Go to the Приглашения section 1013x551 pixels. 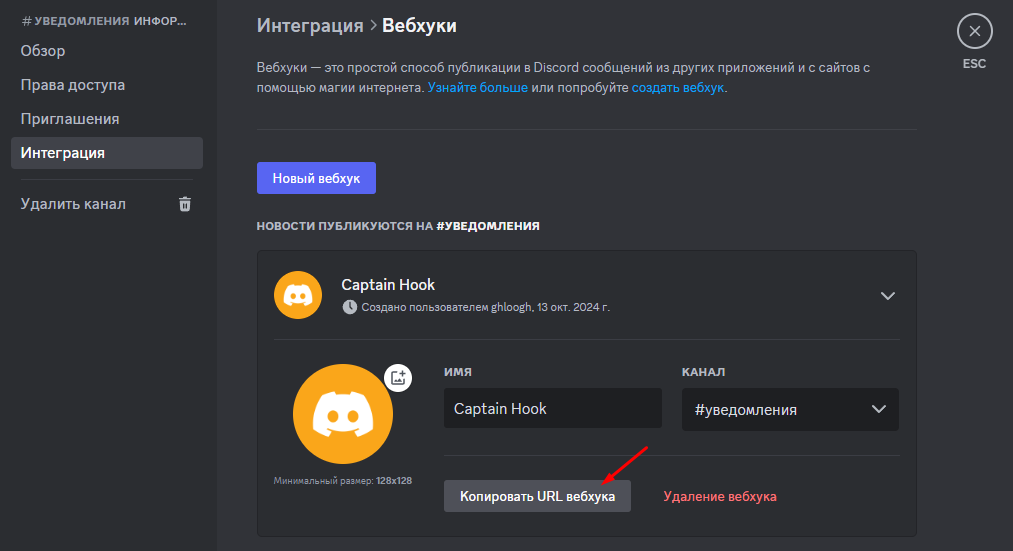(x=70, y=119)
